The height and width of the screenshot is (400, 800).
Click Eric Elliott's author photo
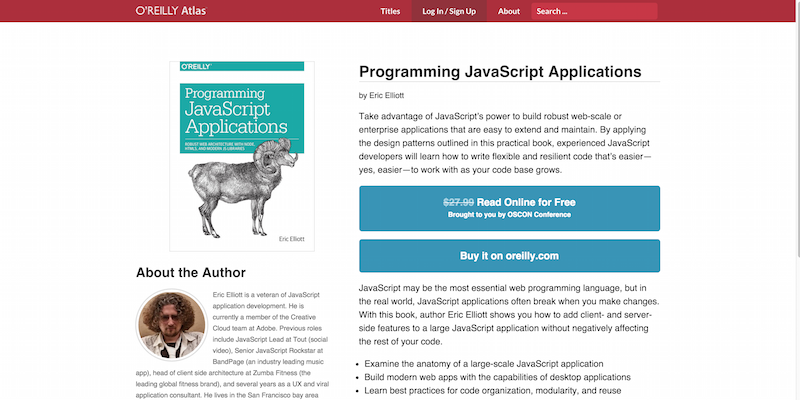point(171,324)
